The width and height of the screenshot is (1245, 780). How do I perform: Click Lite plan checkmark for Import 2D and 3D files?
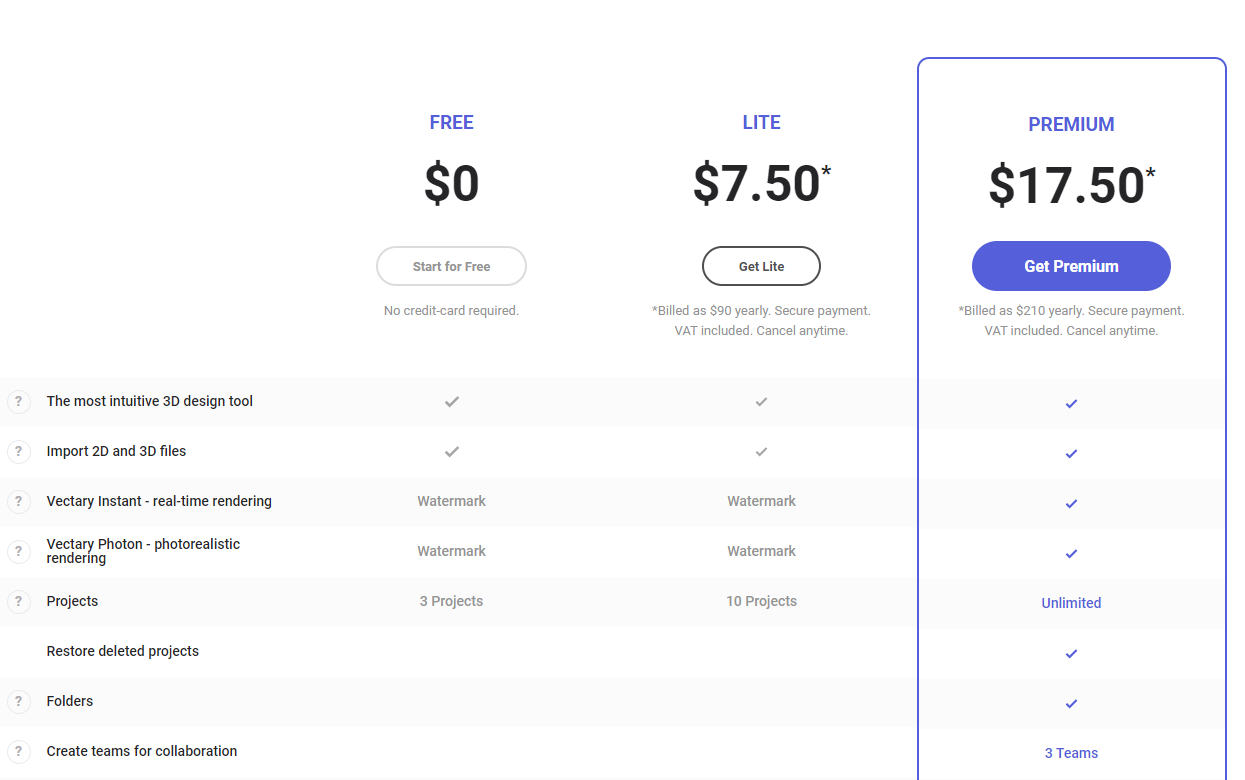(762, 451)
